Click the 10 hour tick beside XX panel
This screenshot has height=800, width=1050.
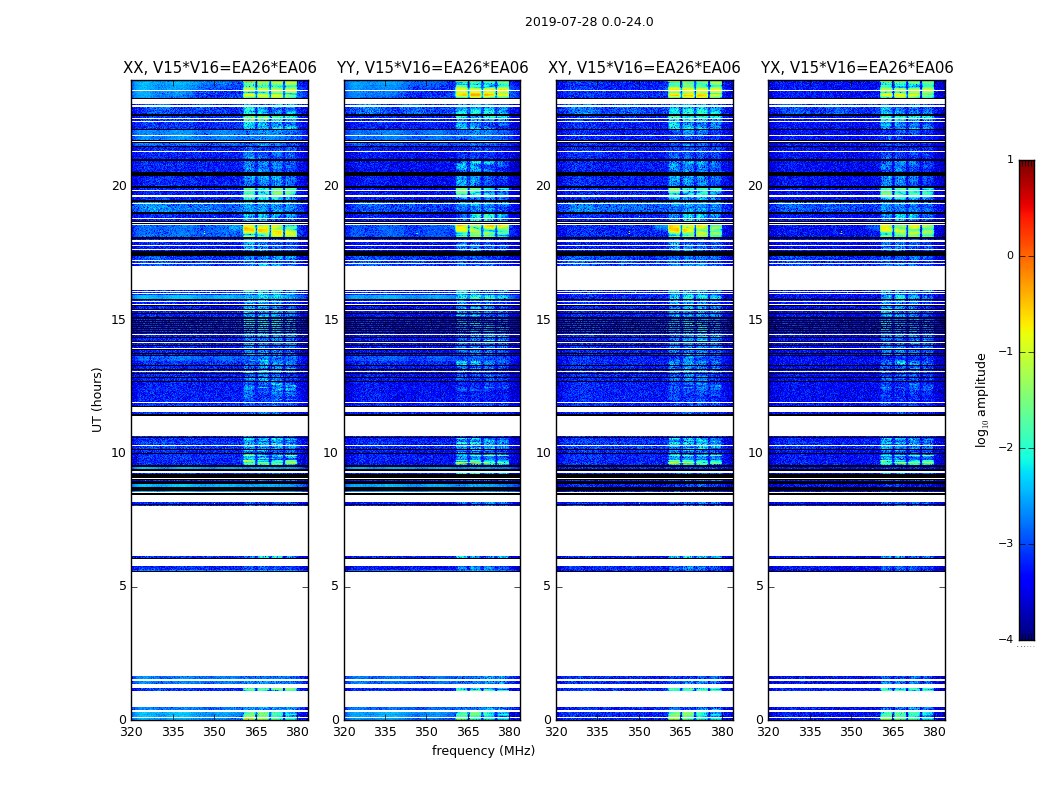click(x=119, y=453)
